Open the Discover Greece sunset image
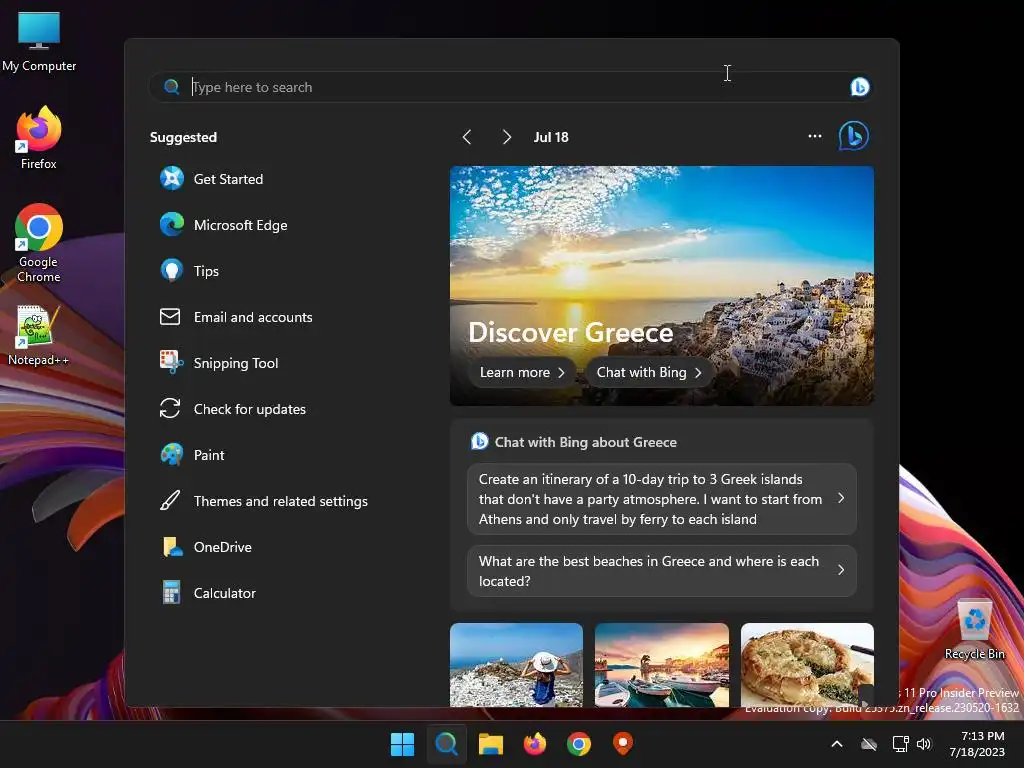Image resolution: width=1024 pixels, height=768 pixels. 662,285
